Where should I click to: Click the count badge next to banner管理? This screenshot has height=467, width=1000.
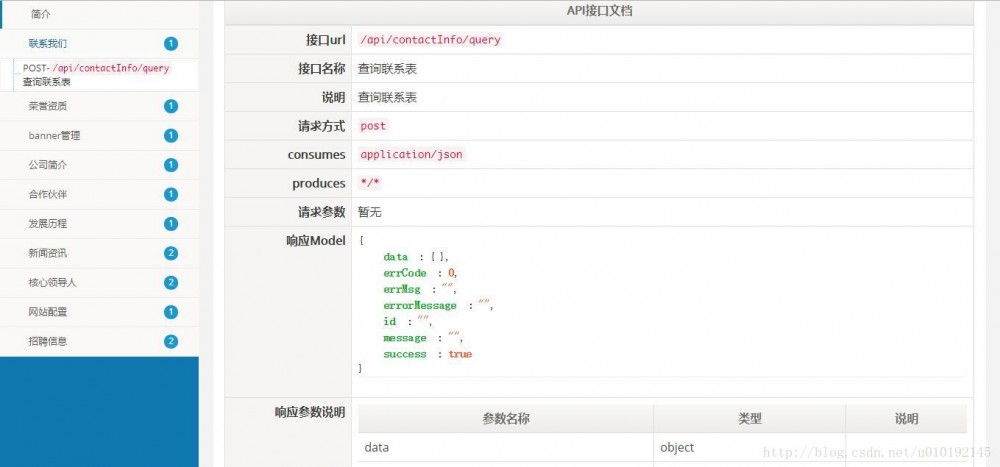[170, 136]
